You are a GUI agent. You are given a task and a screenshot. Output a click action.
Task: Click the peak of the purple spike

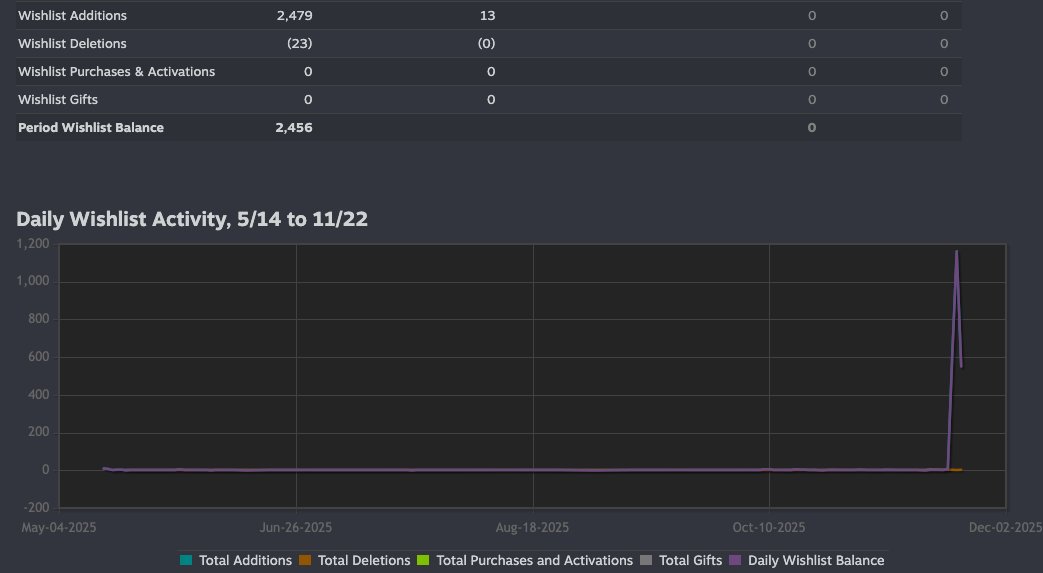(x=957, y=252)
